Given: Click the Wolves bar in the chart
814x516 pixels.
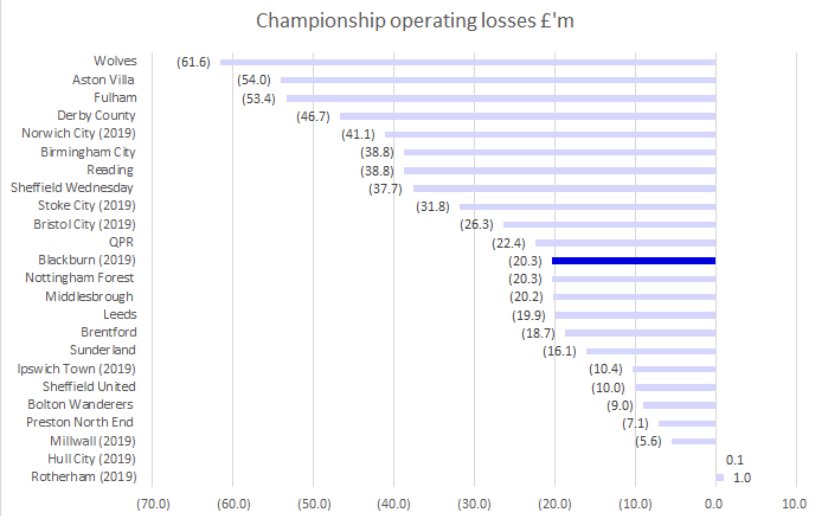Looking at the screenshot, I should (468, 62).
